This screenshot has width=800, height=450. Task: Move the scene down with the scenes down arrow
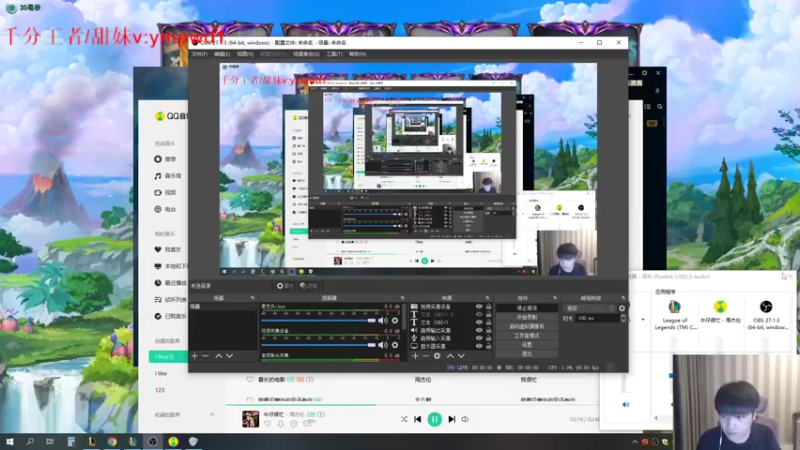coord(230,356)
